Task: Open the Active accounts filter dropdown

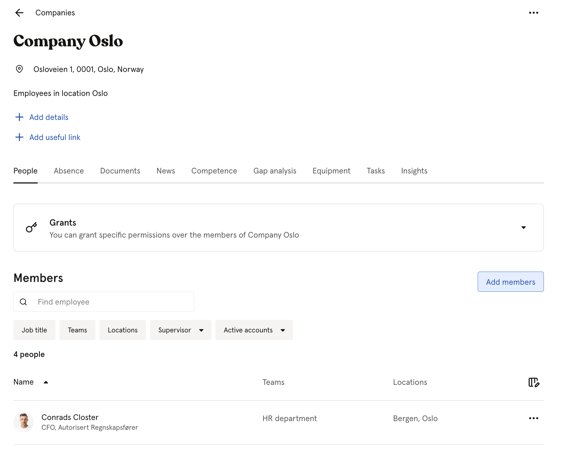Action: click(254, 330)
